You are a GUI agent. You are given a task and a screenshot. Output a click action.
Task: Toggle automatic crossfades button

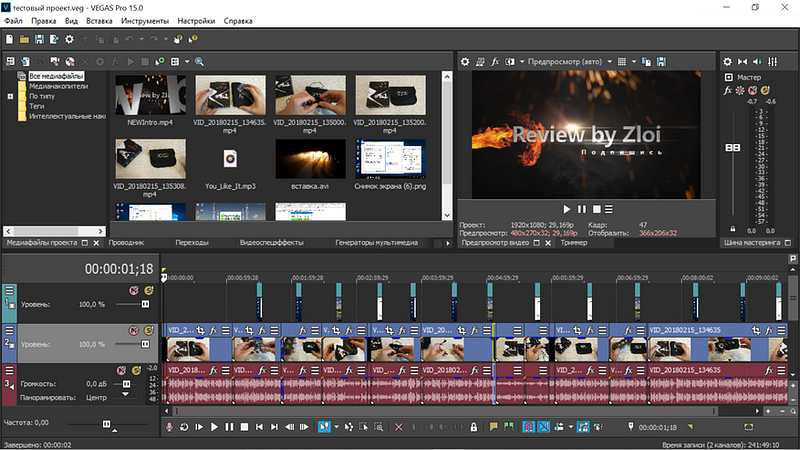pyautogui.click(x=544, y=427)
